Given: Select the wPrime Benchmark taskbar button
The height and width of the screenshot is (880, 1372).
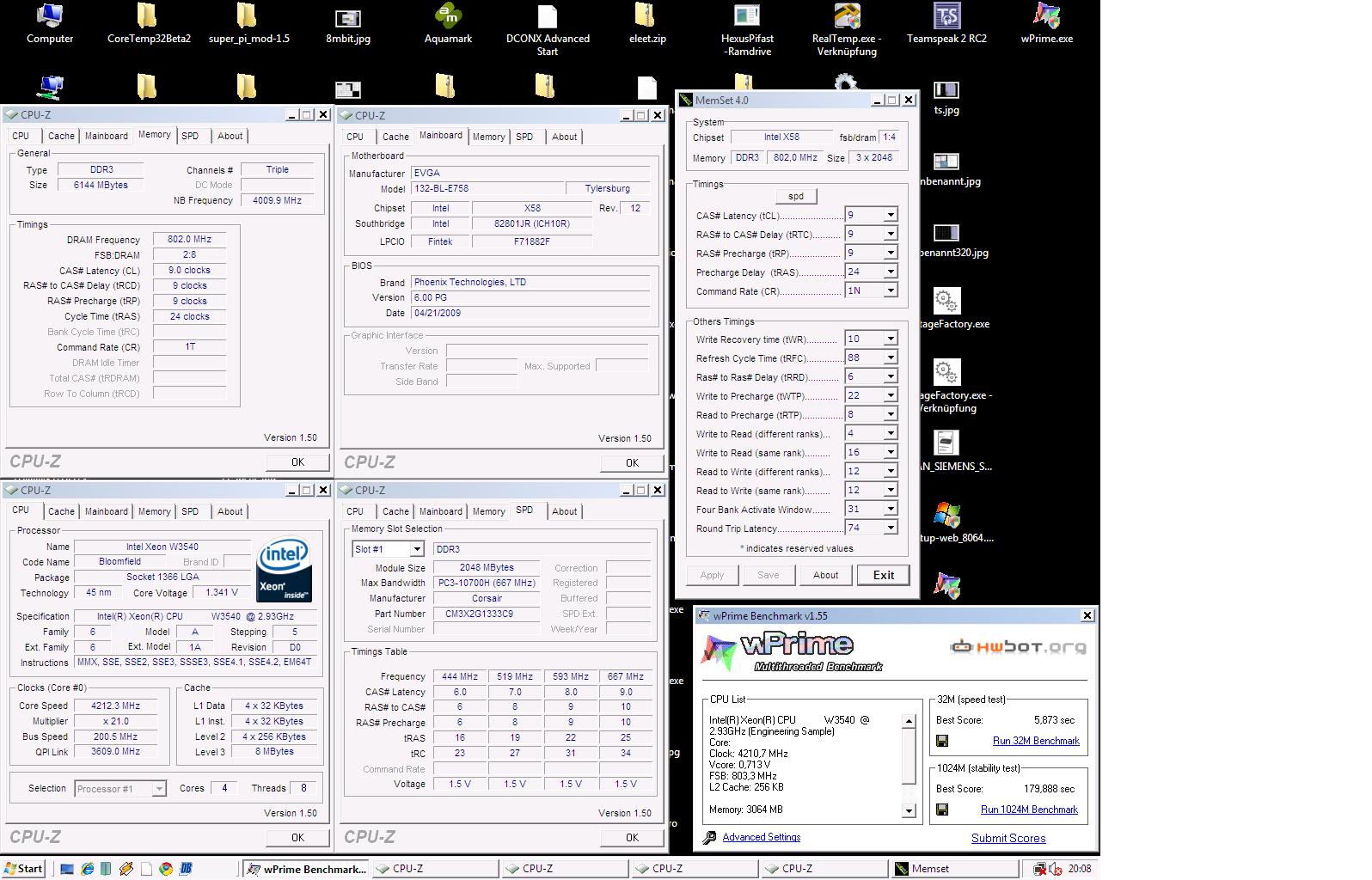Looking at the screenshot, I should 306,869.
